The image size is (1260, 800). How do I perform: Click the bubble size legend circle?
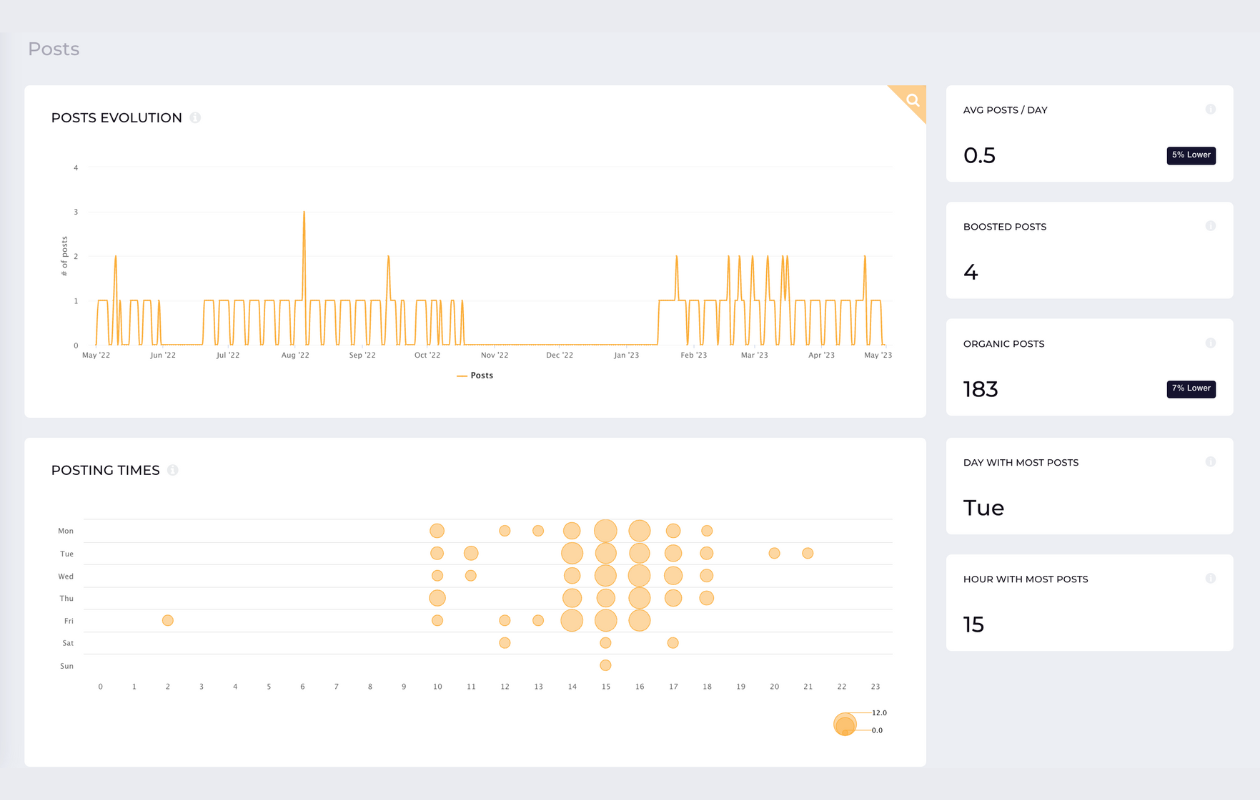(845, 724)
